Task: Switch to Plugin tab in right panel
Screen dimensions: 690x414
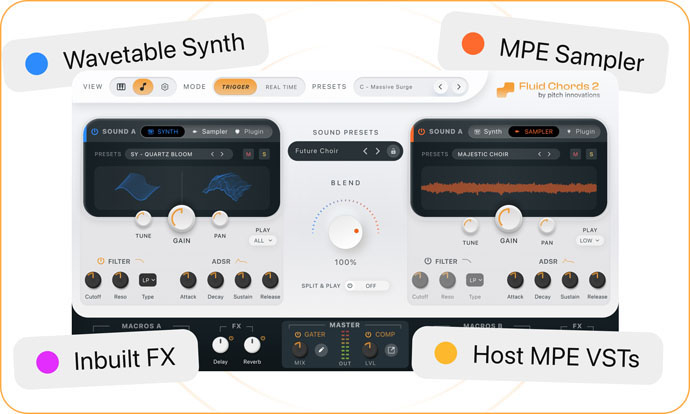Action: coord(580,131)
